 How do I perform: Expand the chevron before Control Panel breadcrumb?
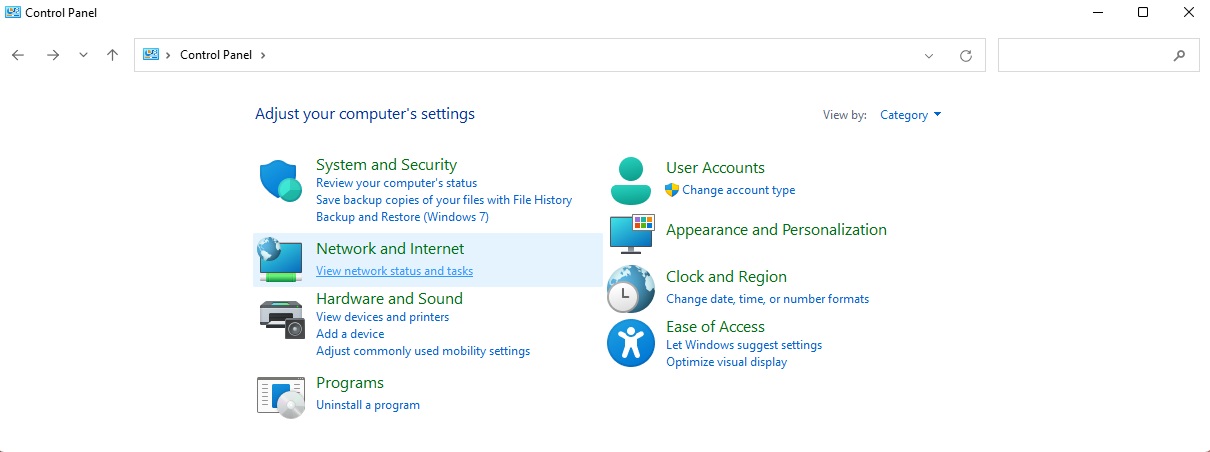tap(168, 55)
